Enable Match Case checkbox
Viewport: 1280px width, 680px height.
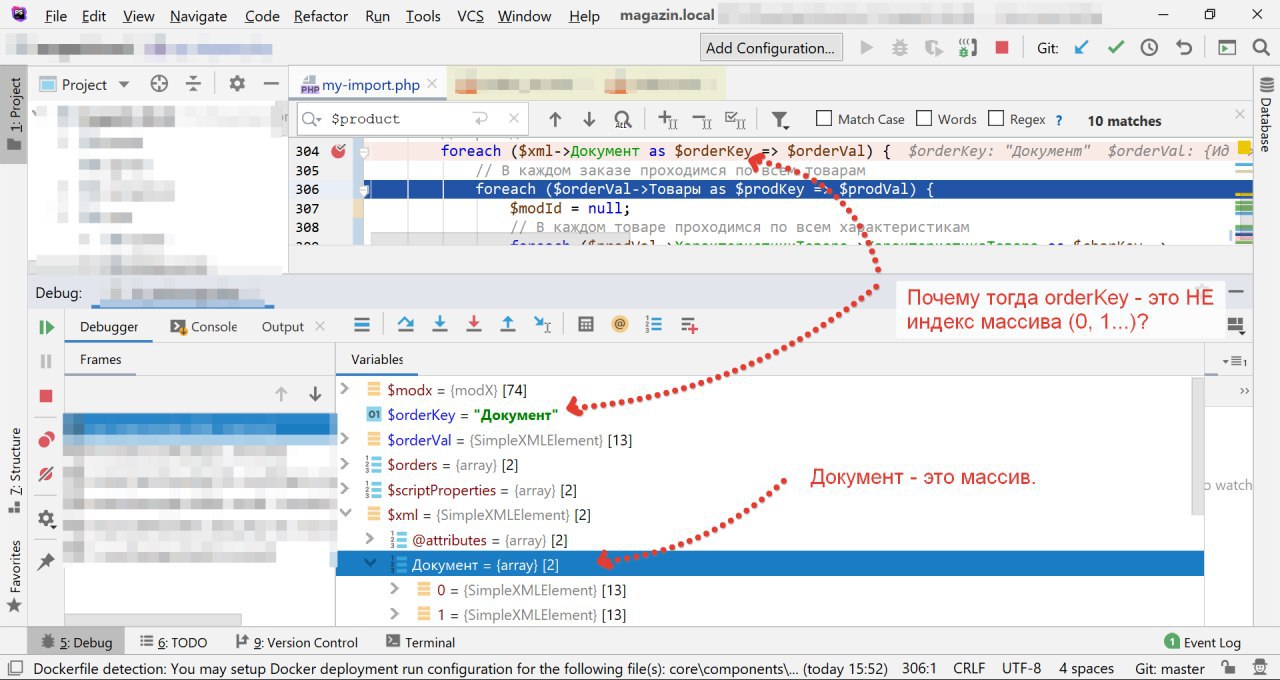[x=824, y=119]
